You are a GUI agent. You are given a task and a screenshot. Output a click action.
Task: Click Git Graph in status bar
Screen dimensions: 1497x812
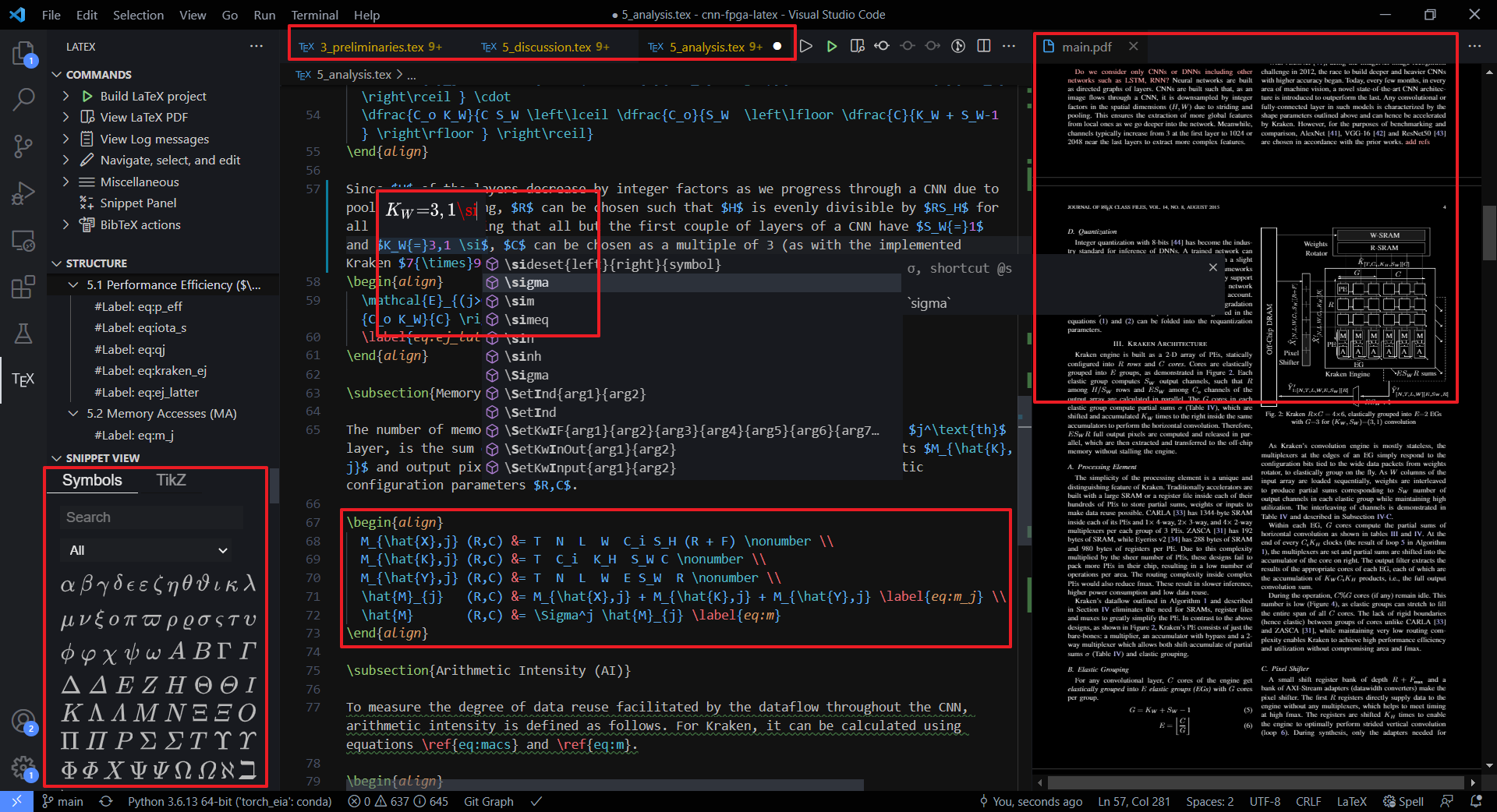[488, 801]
